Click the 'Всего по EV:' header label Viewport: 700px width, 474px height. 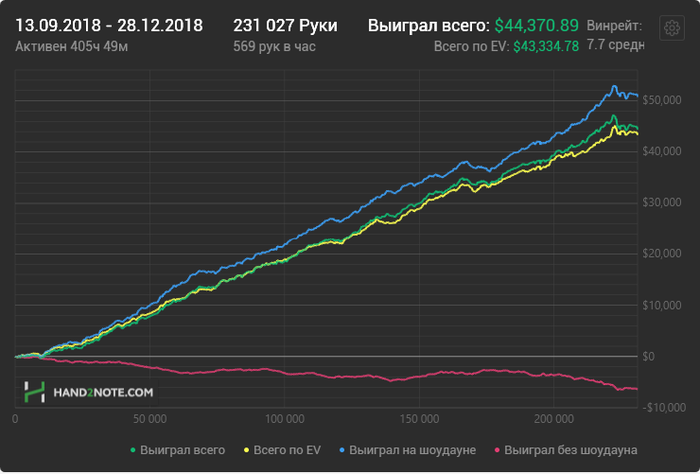(x=471, y=46)
